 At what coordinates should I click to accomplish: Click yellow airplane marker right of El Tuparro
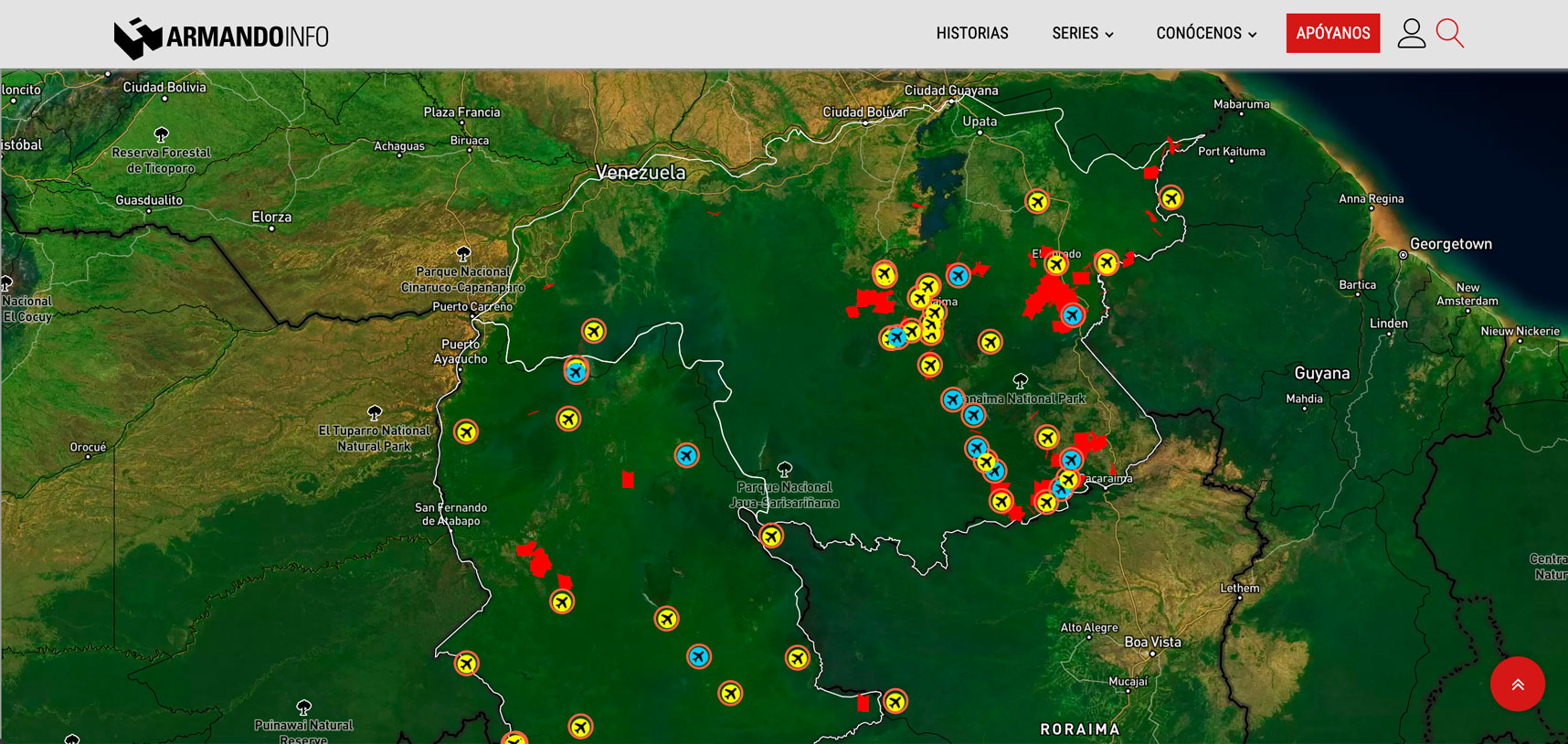point(466,431)
